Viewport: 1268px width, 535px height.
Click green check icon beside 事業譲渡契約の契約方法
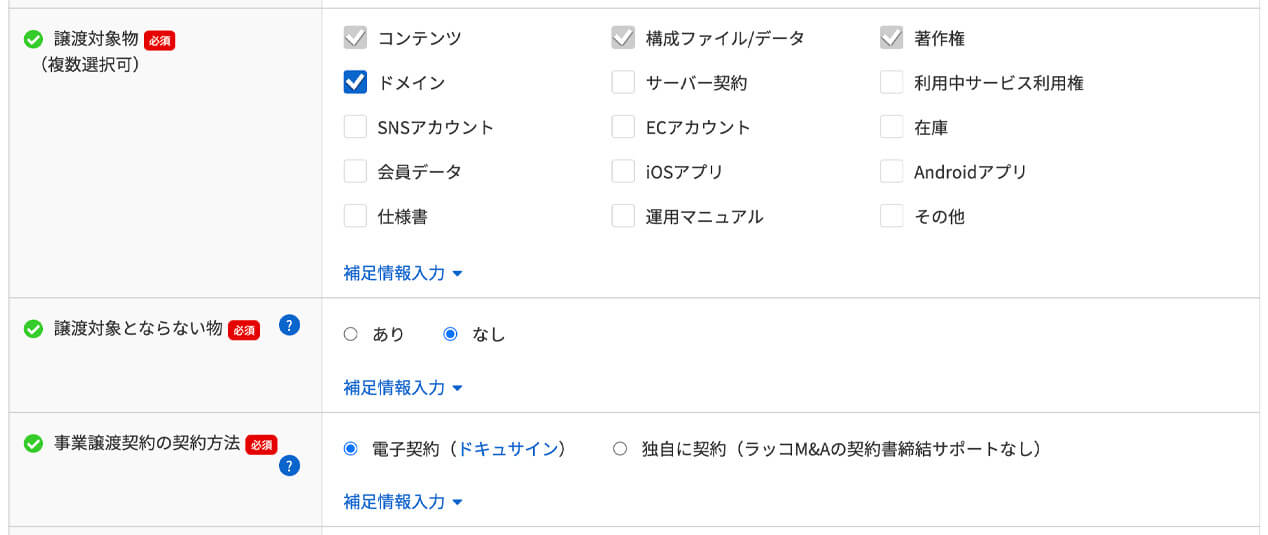(33, 443)
